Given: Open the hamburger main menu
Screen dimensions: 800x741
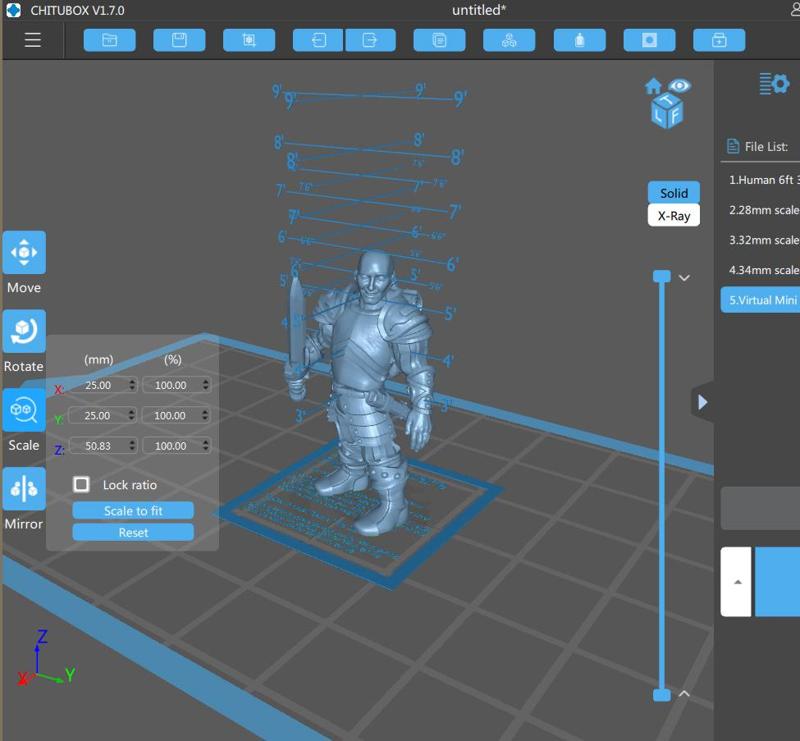Looking at the screenshot, I should point(33,40).
